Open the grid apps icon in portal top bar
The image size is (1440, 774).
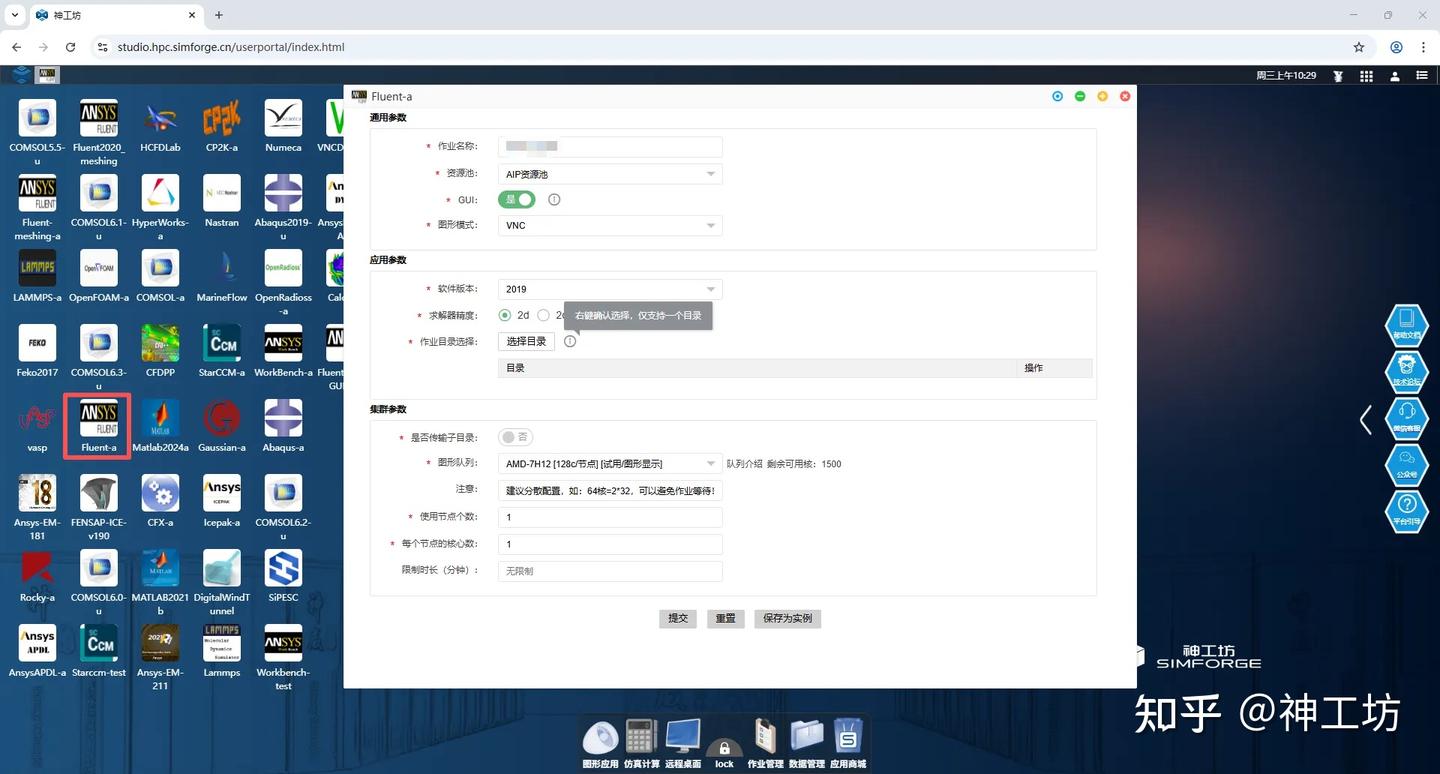pos(1366,76)
